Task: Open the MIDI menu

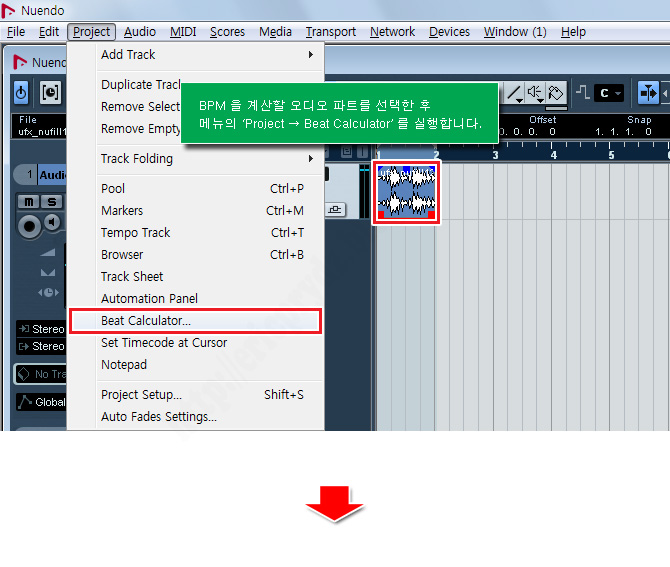Action: (x=183, y=32)
